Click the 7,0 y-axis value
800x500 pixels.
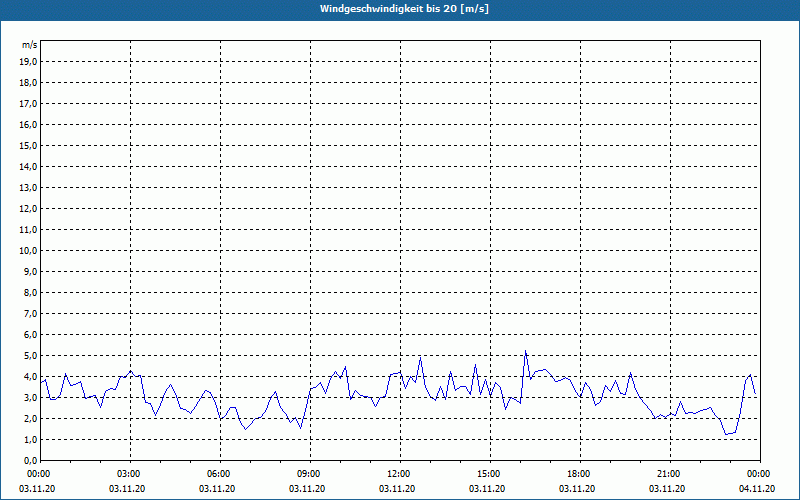coord(31,313)
